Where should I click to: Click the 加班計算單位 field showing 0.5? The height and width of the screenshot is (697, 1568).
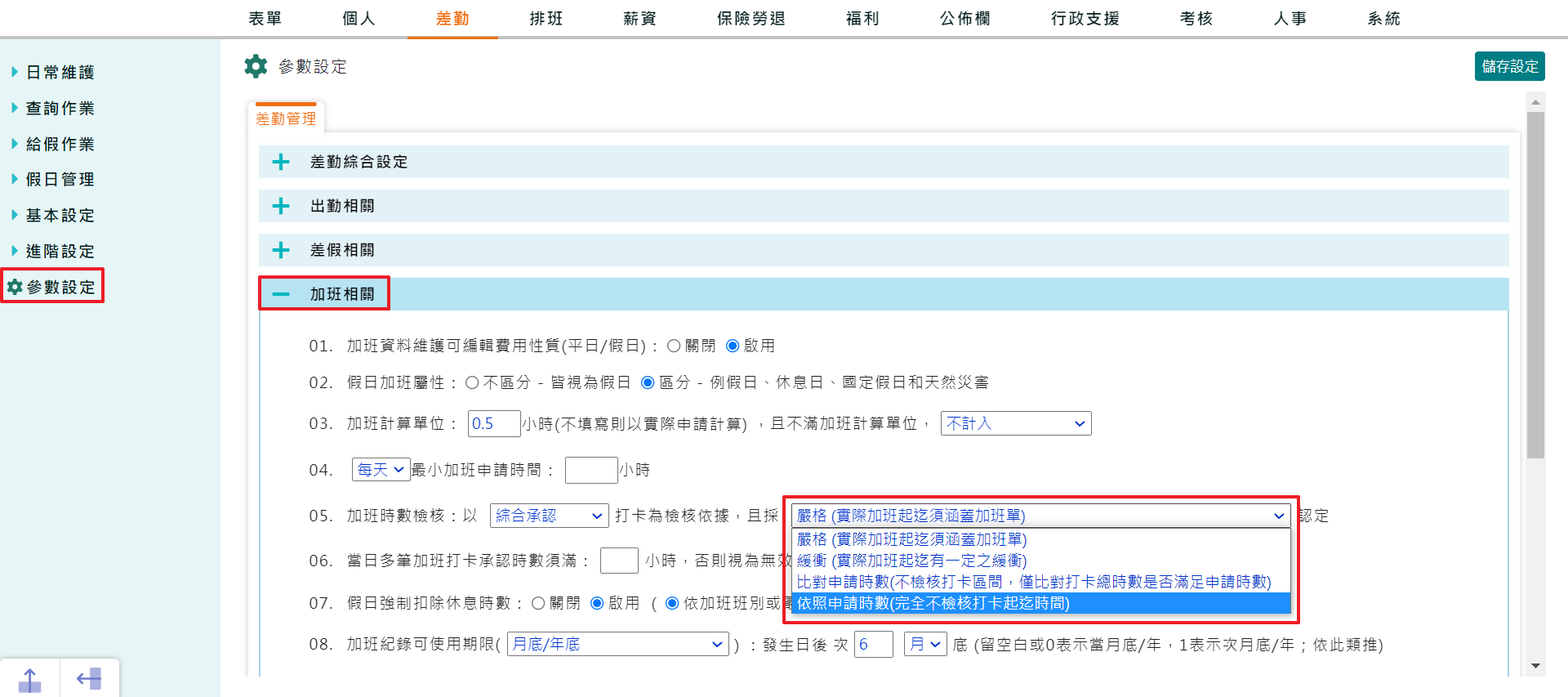[x=494, y=423]
